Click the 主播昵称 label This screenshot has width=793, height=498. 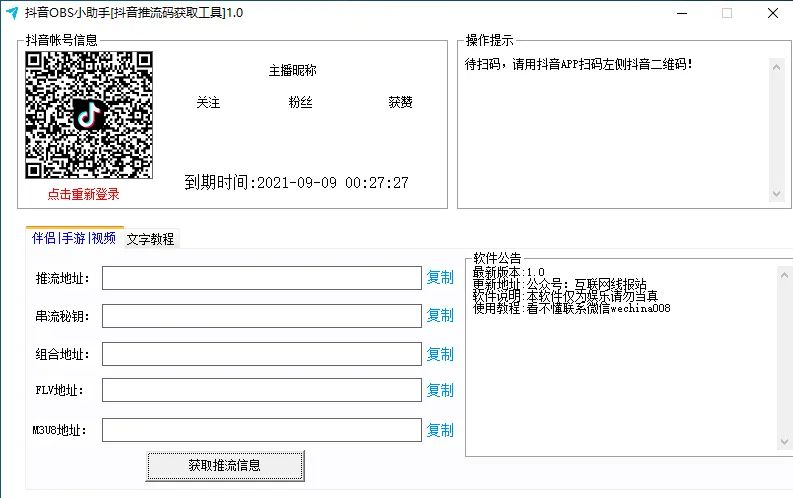[x=292, y=70]
